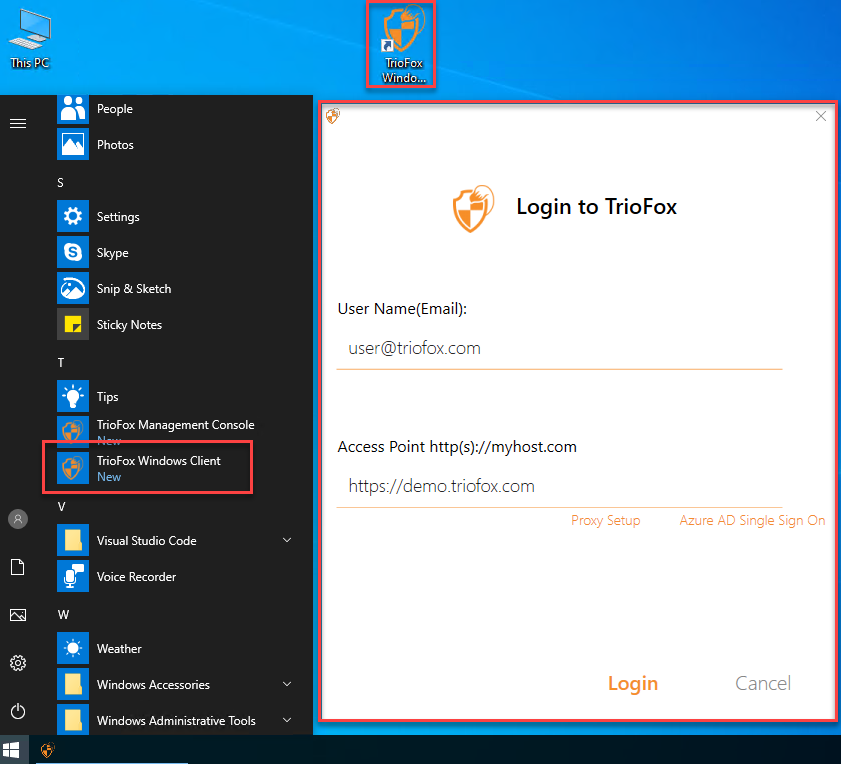This screenshot has height=764, width=841.
Task: Click the Login button
Action: point(633,684)
